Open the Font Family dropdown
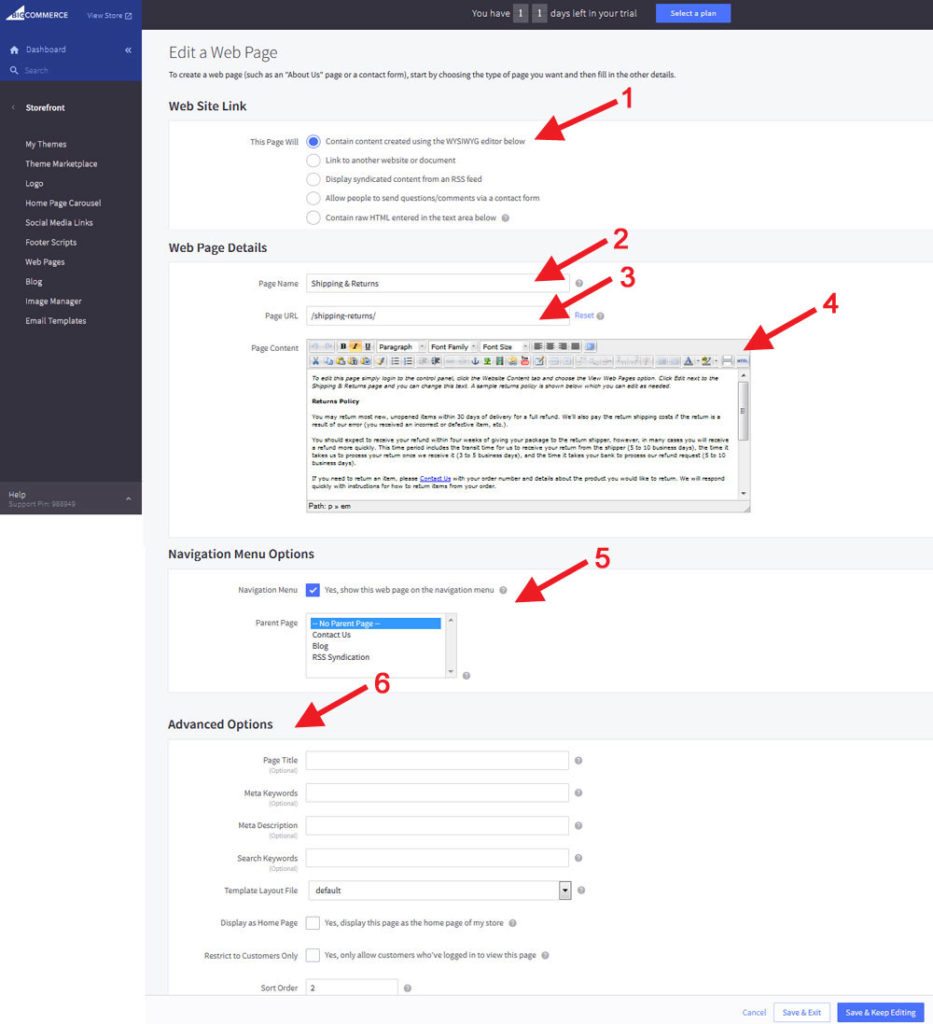 pos(454,347)
